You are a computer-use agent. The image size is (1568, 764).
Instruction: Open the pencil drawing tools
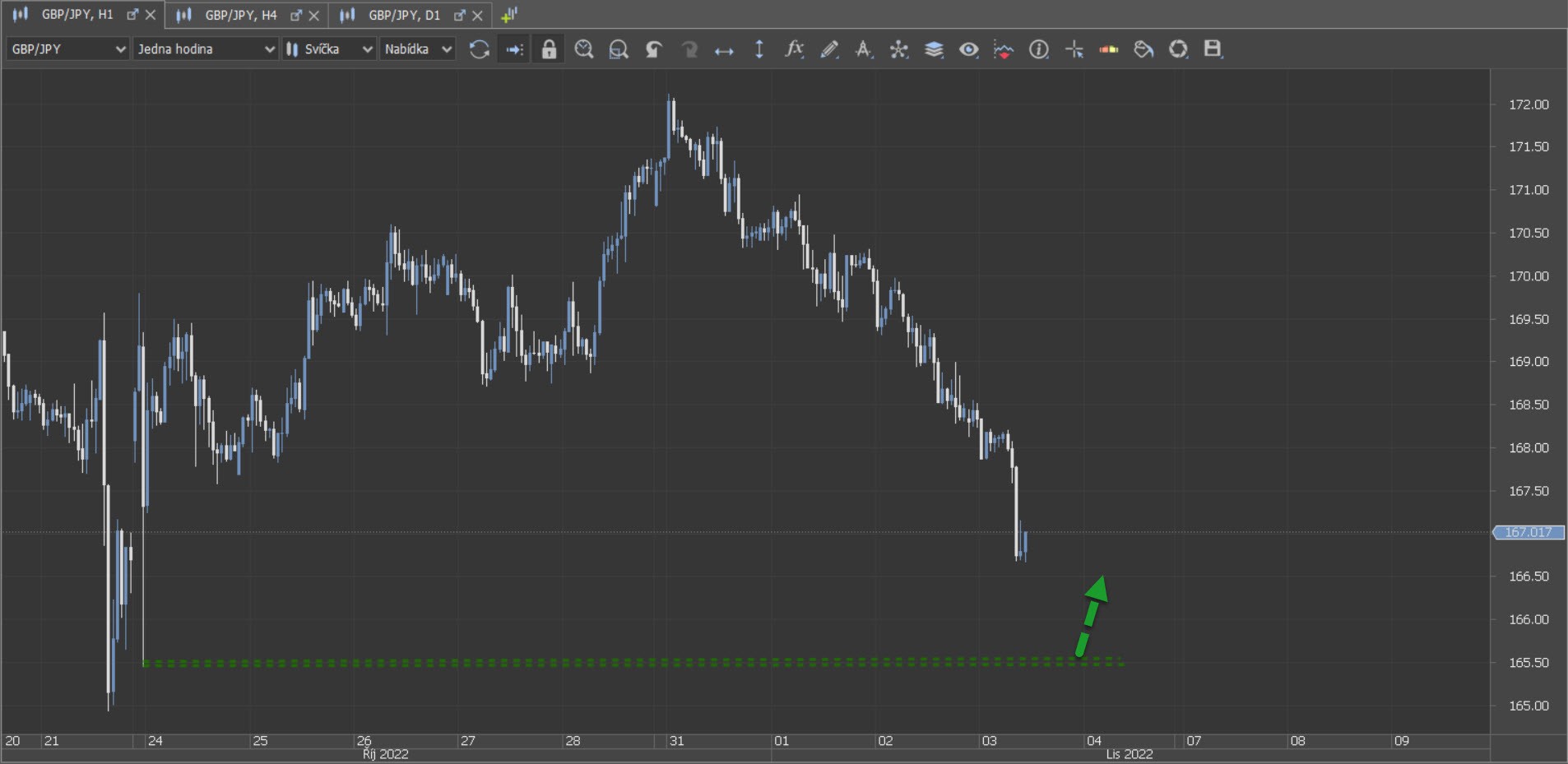click(x=829, y=49)
